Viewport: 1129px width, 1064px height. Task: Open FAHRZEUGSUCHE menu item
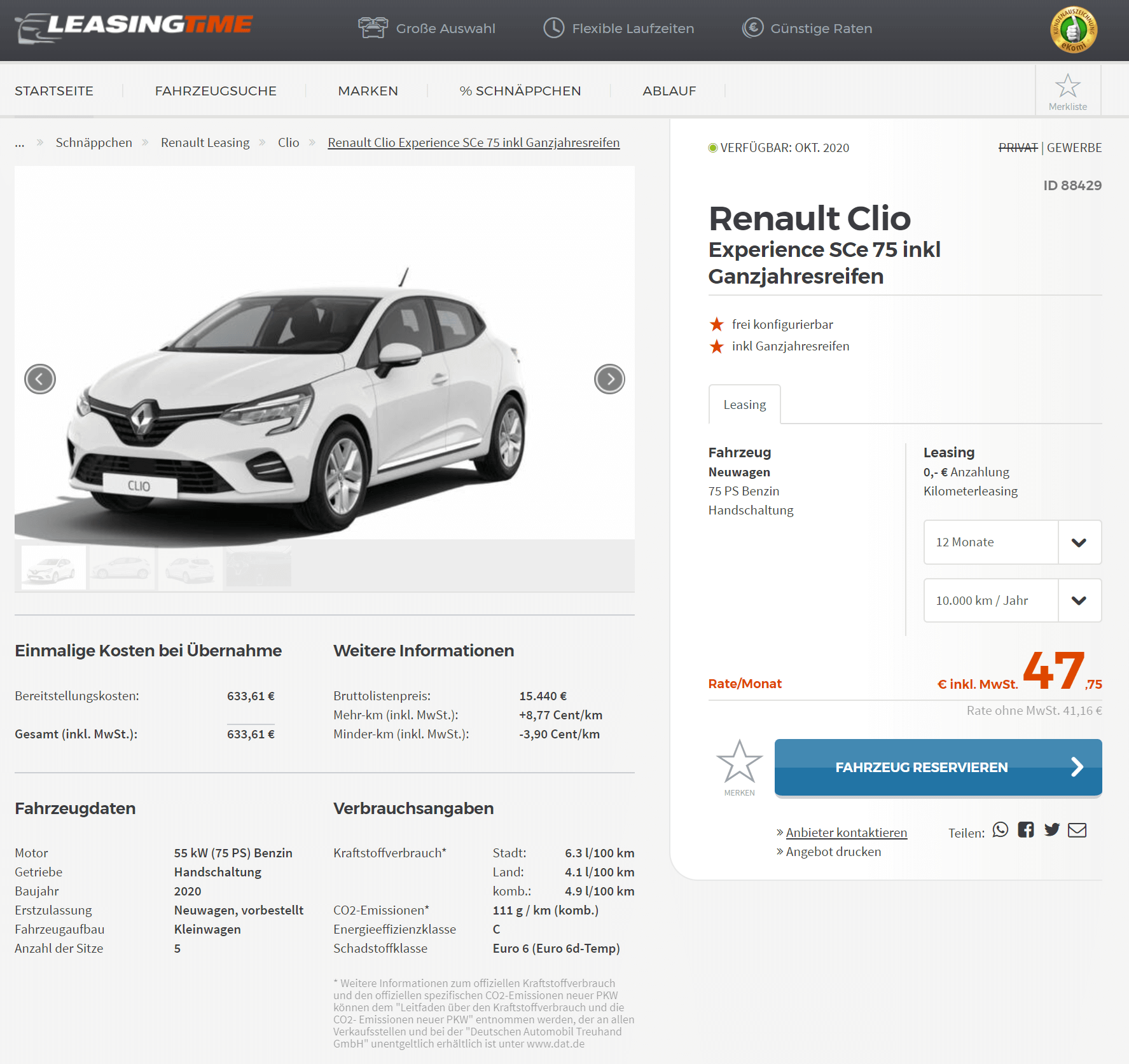point(216,91)
